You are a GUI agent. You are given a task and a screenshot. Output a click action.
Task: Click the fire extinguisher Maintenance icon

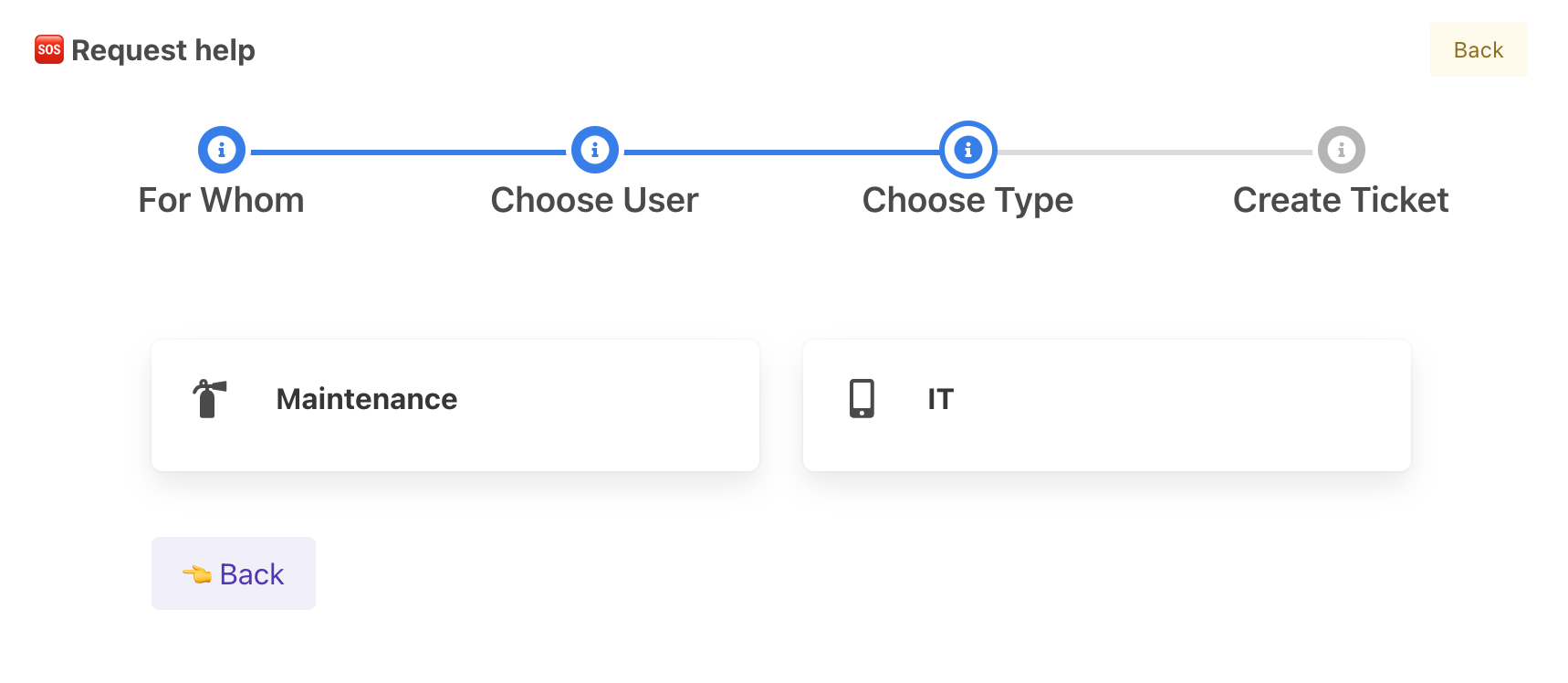click(209, 399)
